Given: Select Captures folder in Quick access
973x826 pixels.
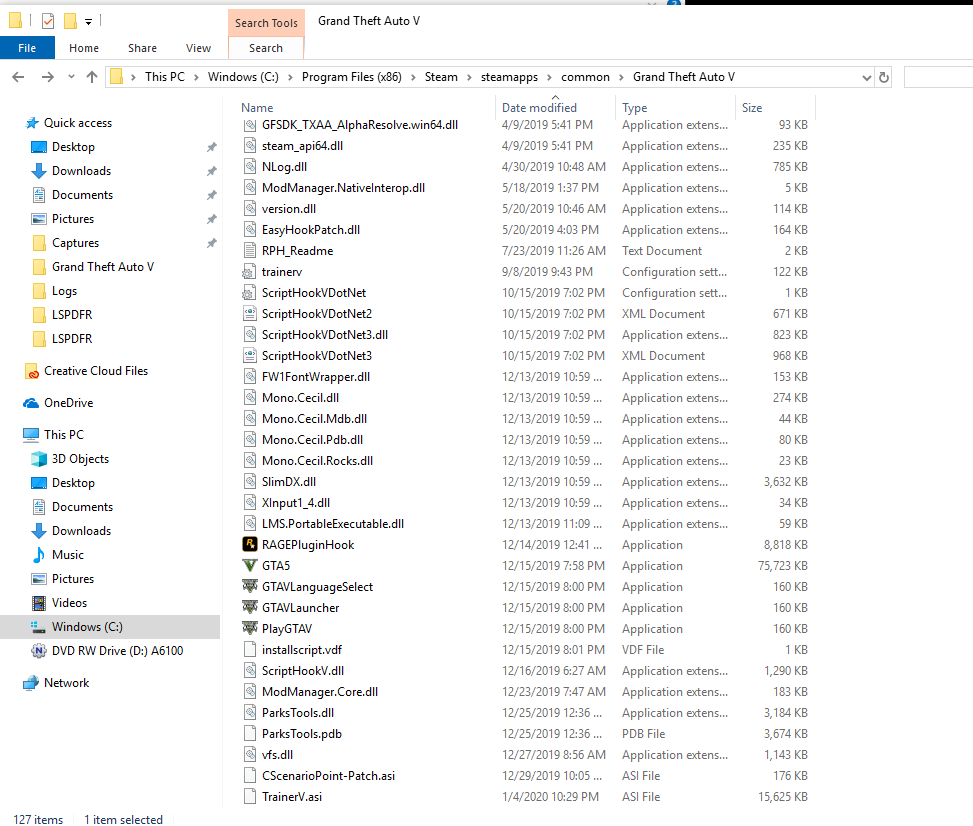Looking at the screenshot, I should [75, 243].
